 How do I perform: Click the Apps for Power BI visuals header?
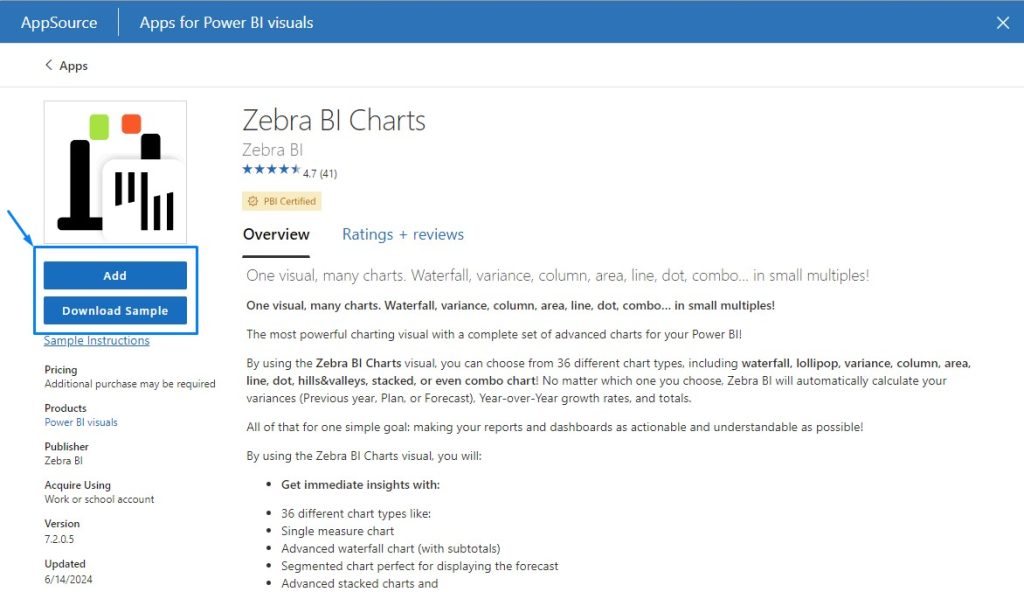226,21
